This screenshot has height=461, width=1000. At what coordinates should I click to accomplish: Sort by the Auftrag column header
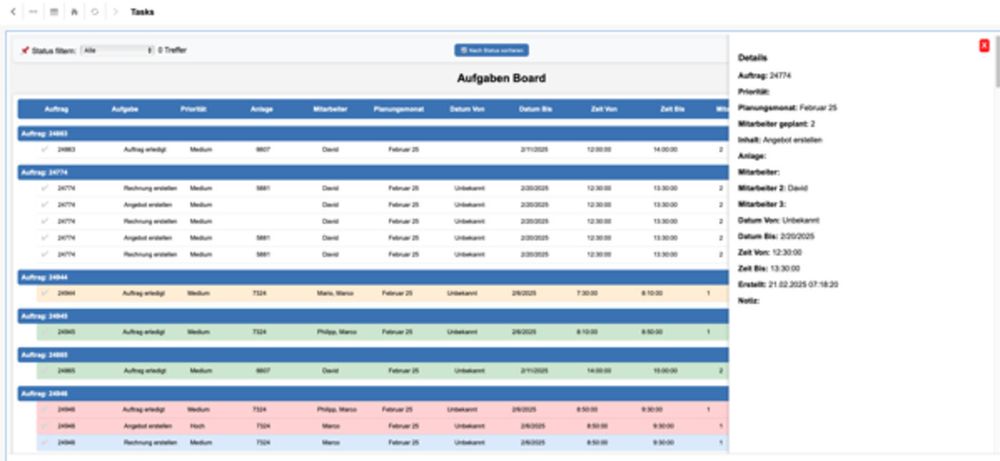tap(56, 109)
